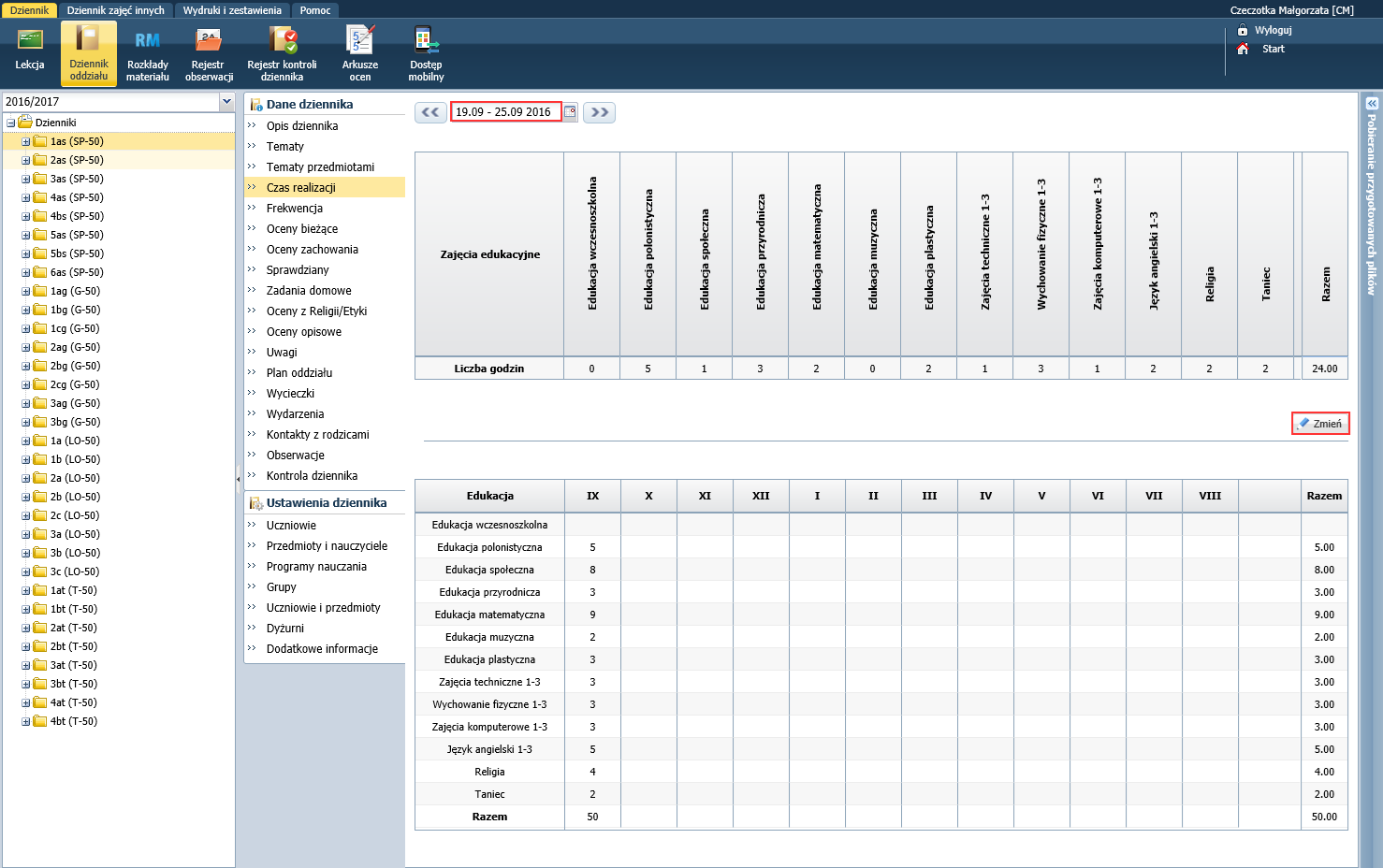Click the Język angielski 1-3 row label

coord(489,749)
